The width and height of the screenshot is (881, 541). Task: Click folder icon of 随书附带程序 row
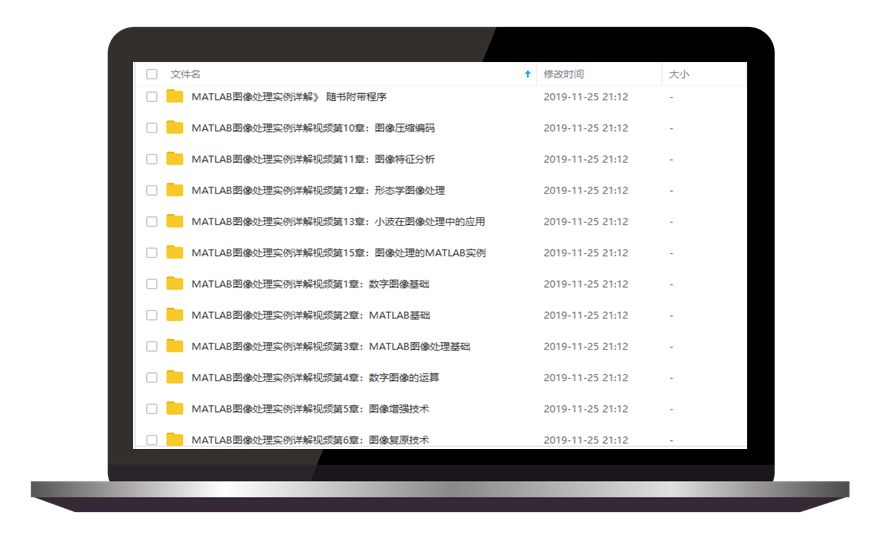175,96
